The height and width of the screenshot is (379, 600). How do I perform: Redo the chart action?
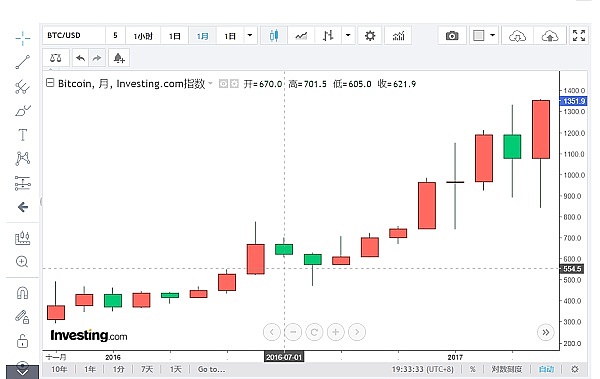(97, 58)
